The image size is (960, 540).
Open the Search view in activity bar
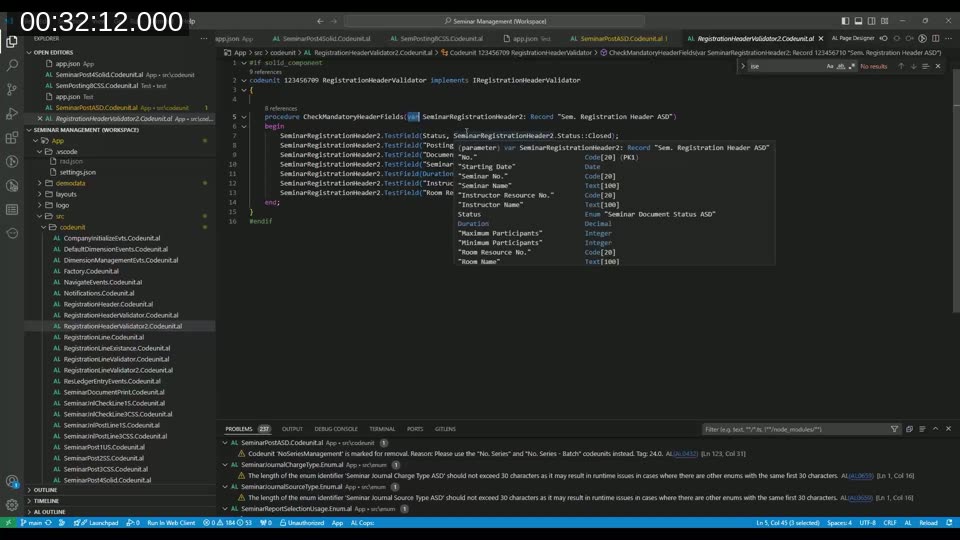[x=12, y=65]
